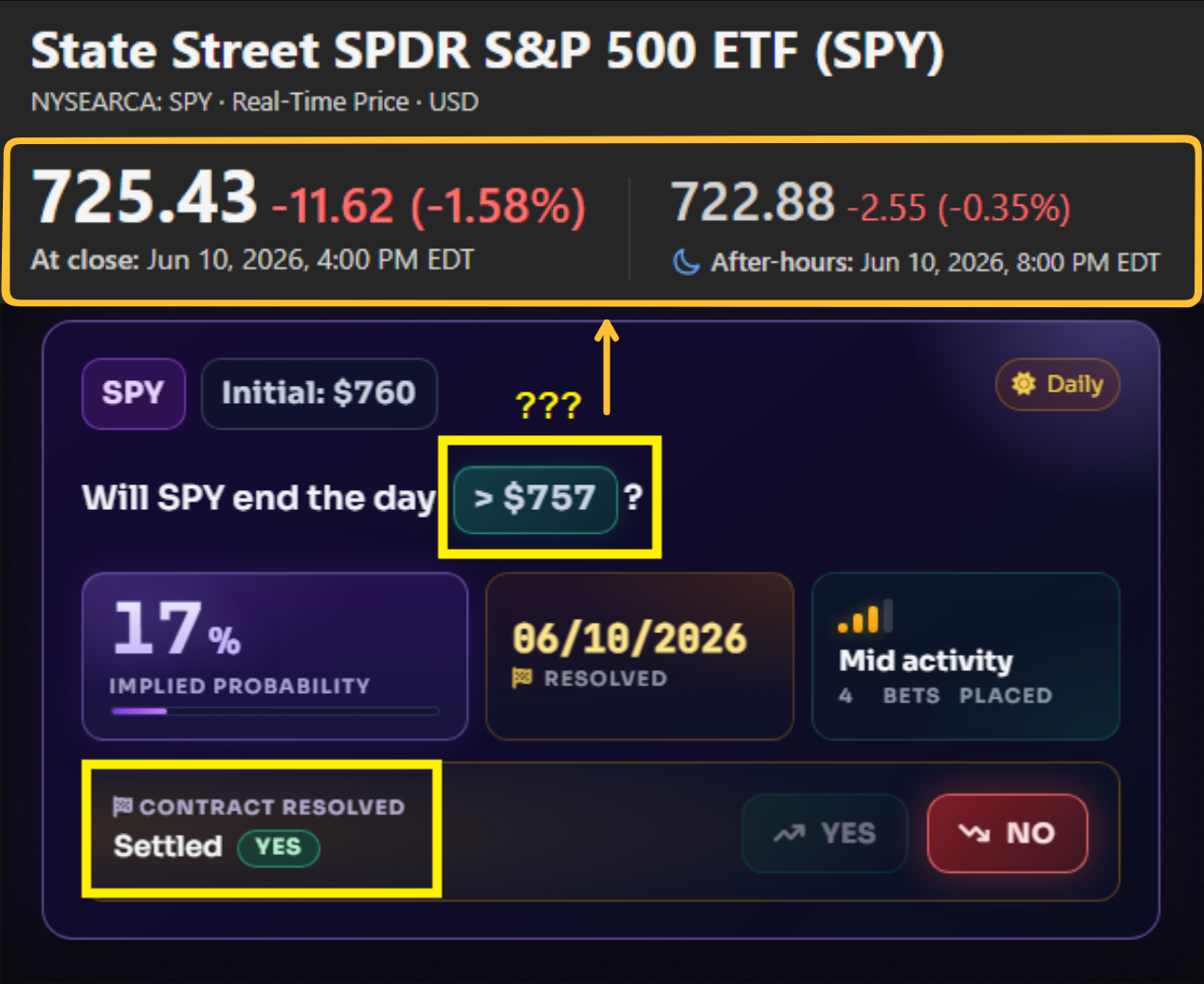The width and height of the screenshot is (1204, 984).
Task: Select the NO bet button
Action: coord(1008,833)
